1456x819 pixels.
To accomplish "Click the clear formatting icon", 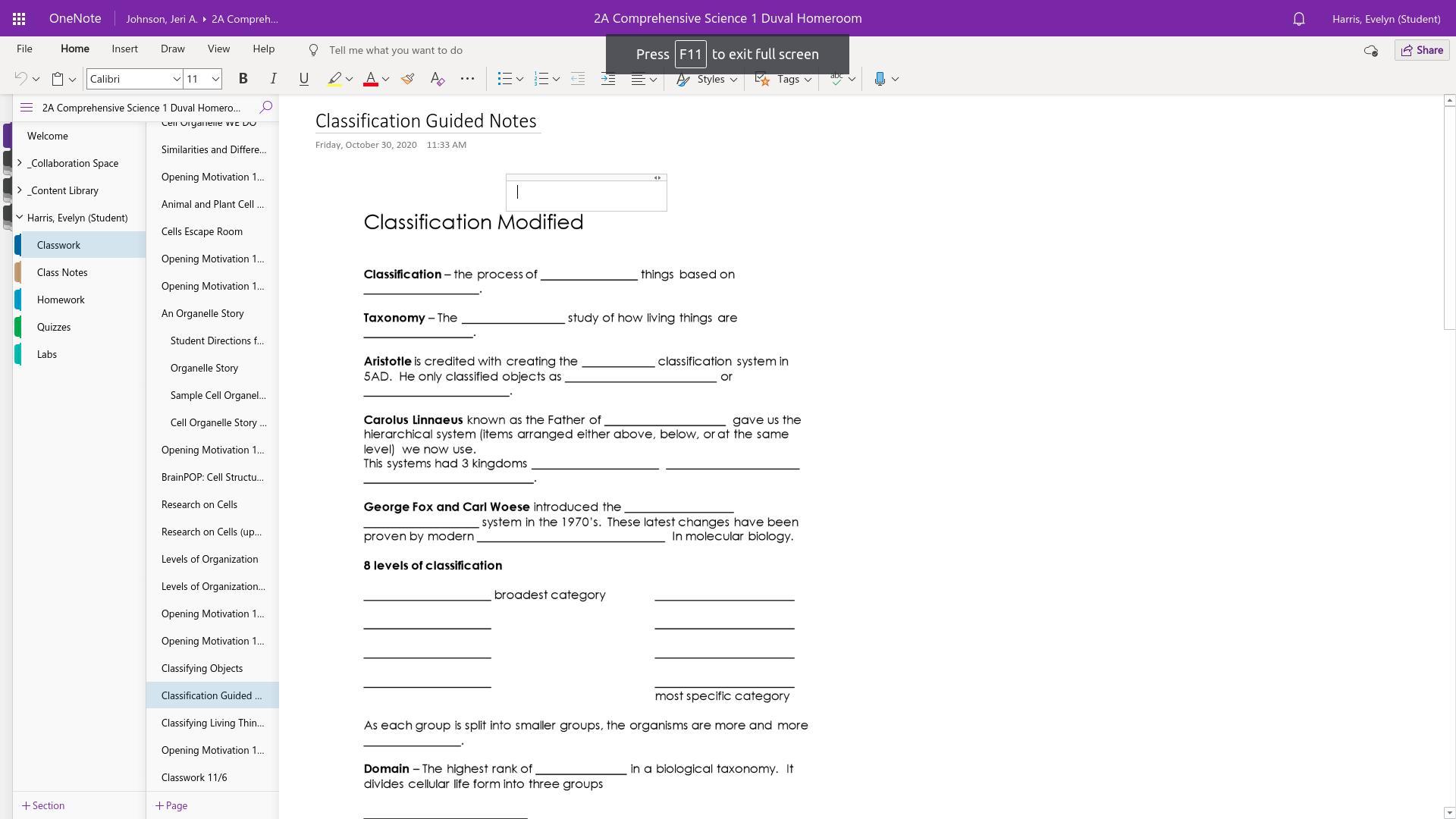I will 437,79.
